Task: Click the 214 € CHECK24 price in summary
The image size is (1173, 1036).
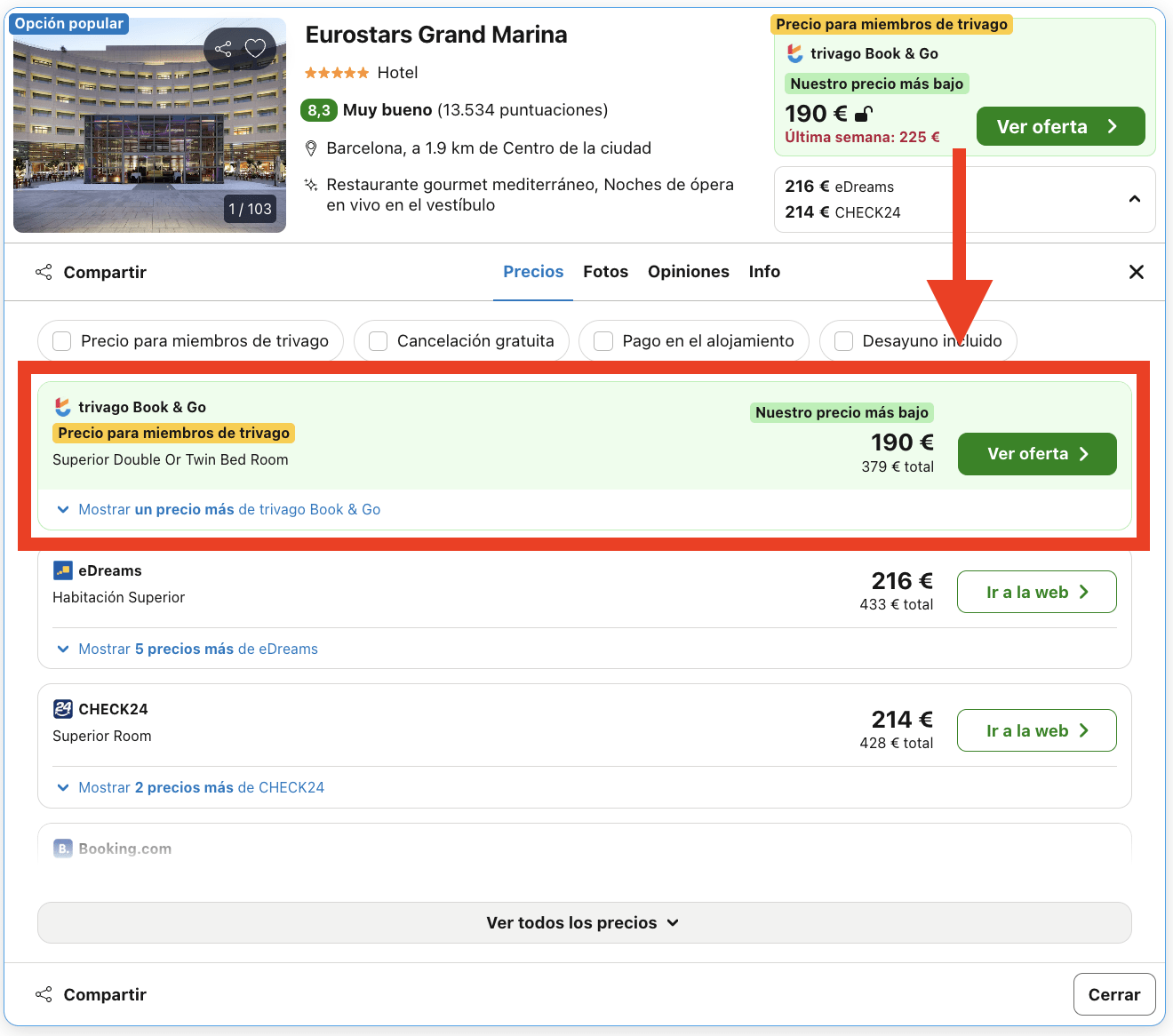Action: (x=842, y=212)
